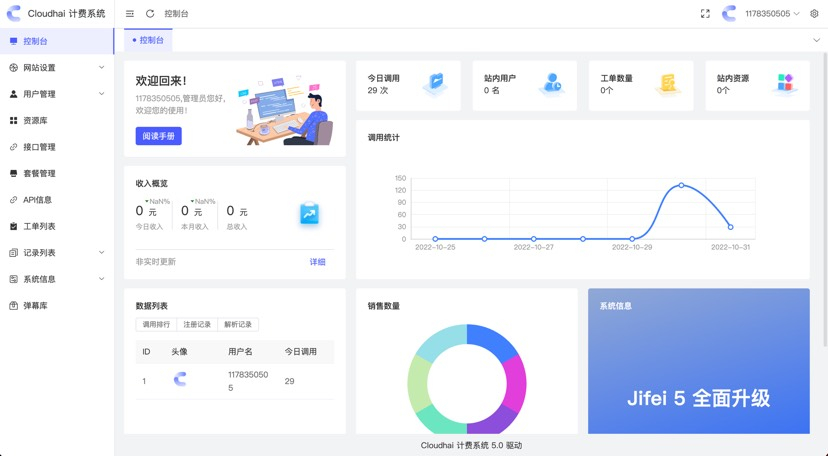Switch to the 注册记录 tab
Image resolution: width=828 pixels, height=456 pixels.
[x=197, y=325]
